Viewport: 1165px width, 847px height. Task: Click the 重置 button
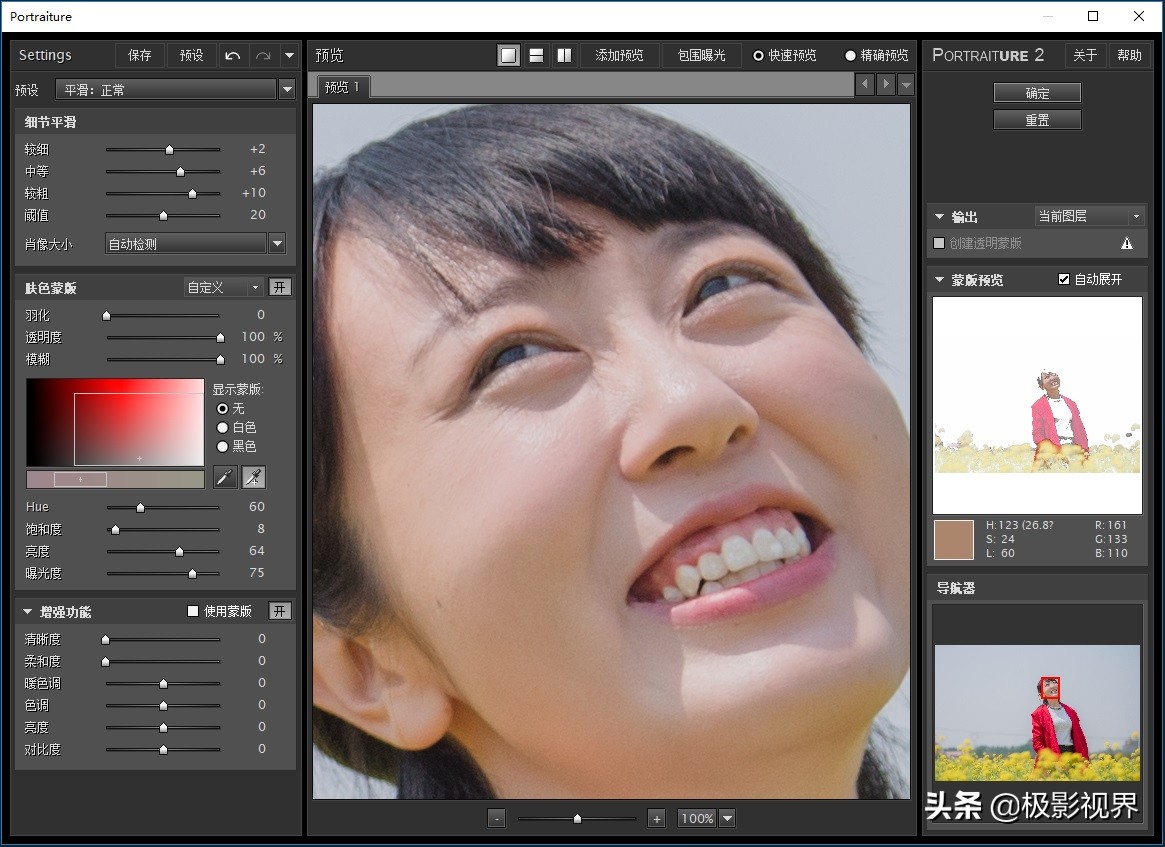point(1037,120)
